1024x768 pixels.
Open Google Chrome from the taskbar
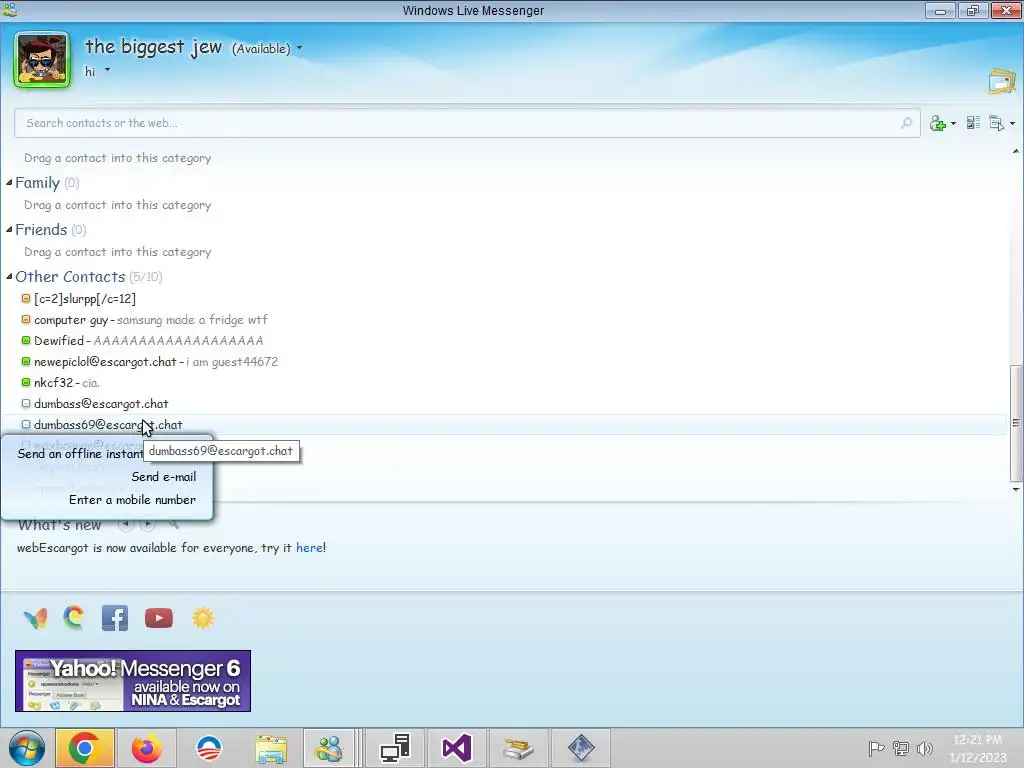pyautogui.click(x=85, y=748)
